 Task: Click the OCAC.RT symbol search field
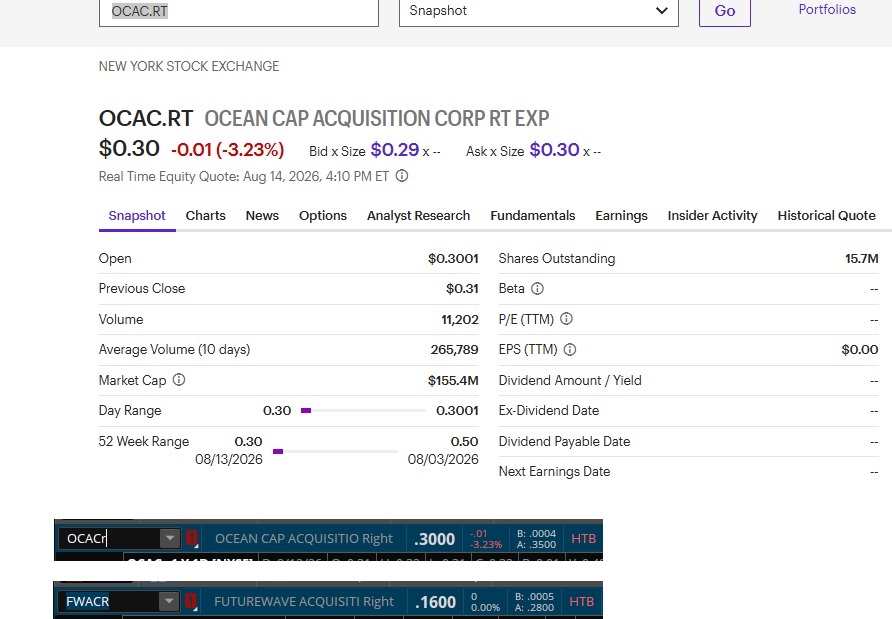point(238,11)
